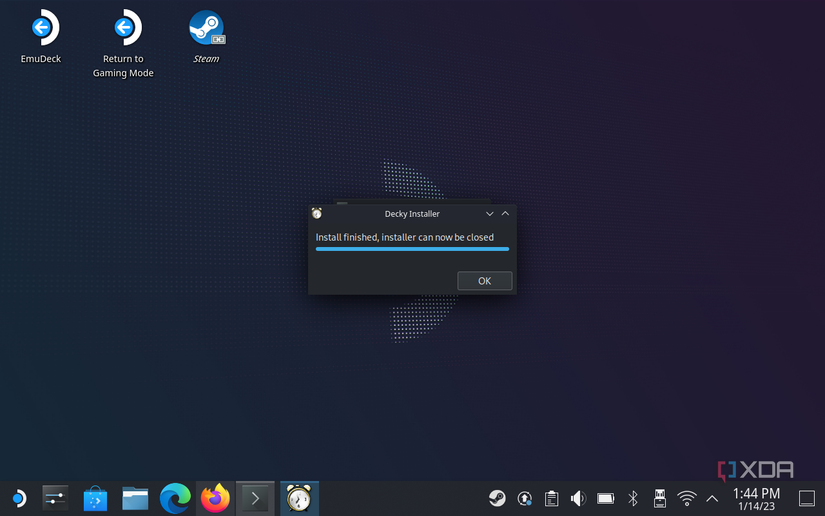Open the application launcher in the taskbar

click(17, 498)
